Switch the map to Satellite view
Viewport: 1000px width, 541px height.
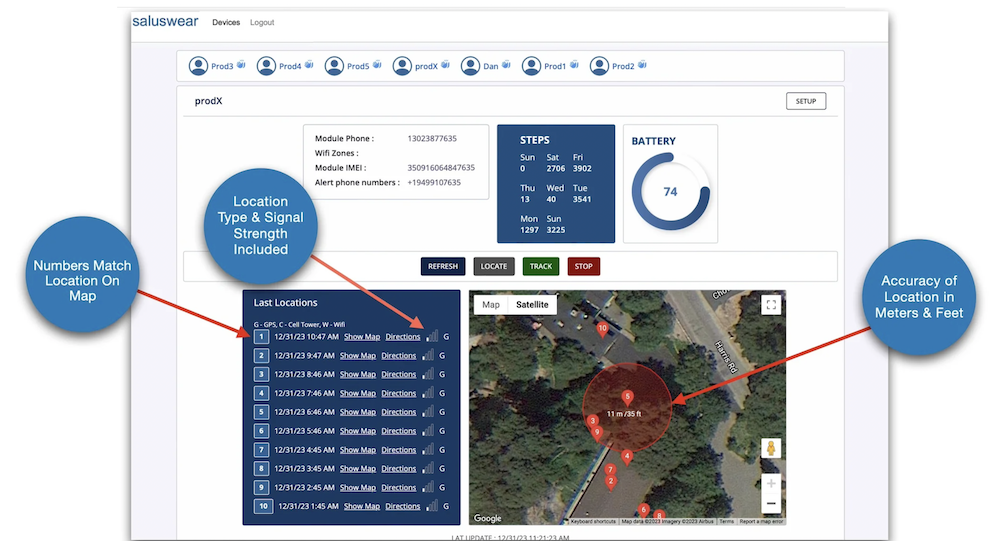(x=532, y=304)
